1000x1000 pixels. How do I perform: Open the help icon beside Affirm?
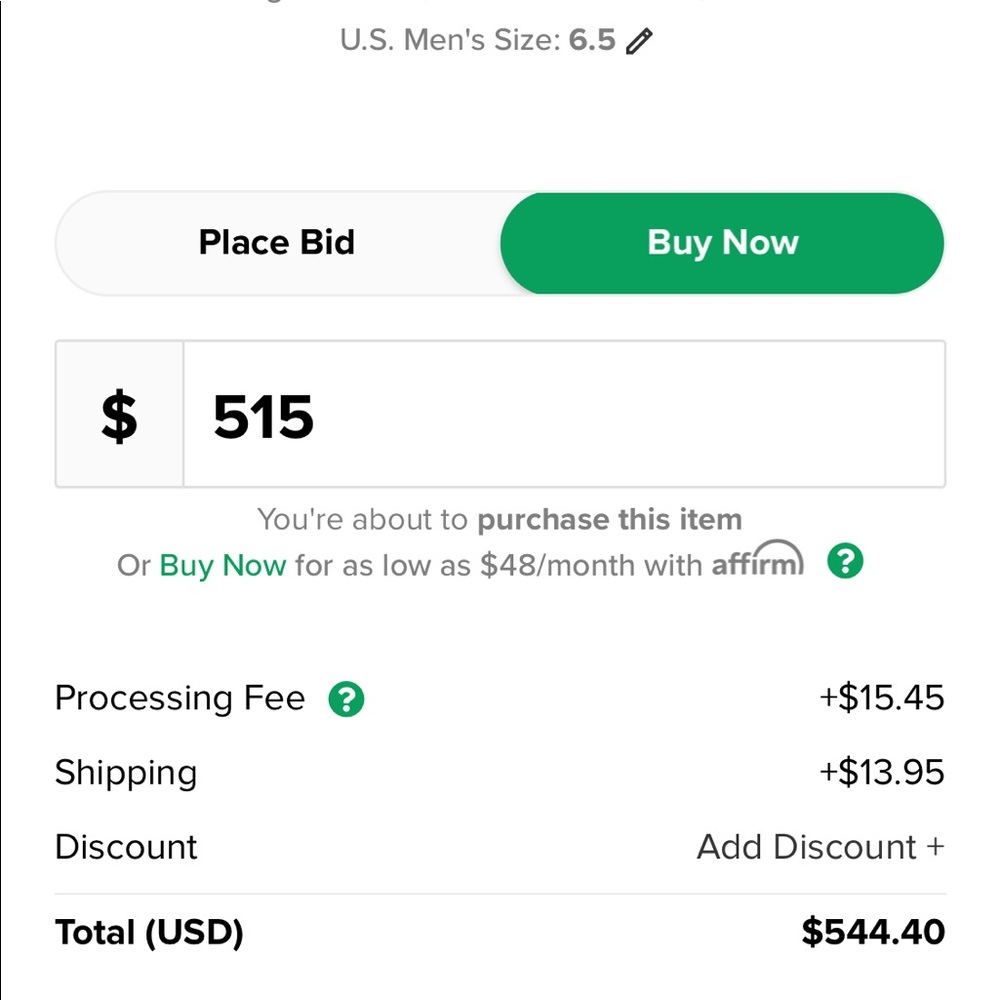845,563
